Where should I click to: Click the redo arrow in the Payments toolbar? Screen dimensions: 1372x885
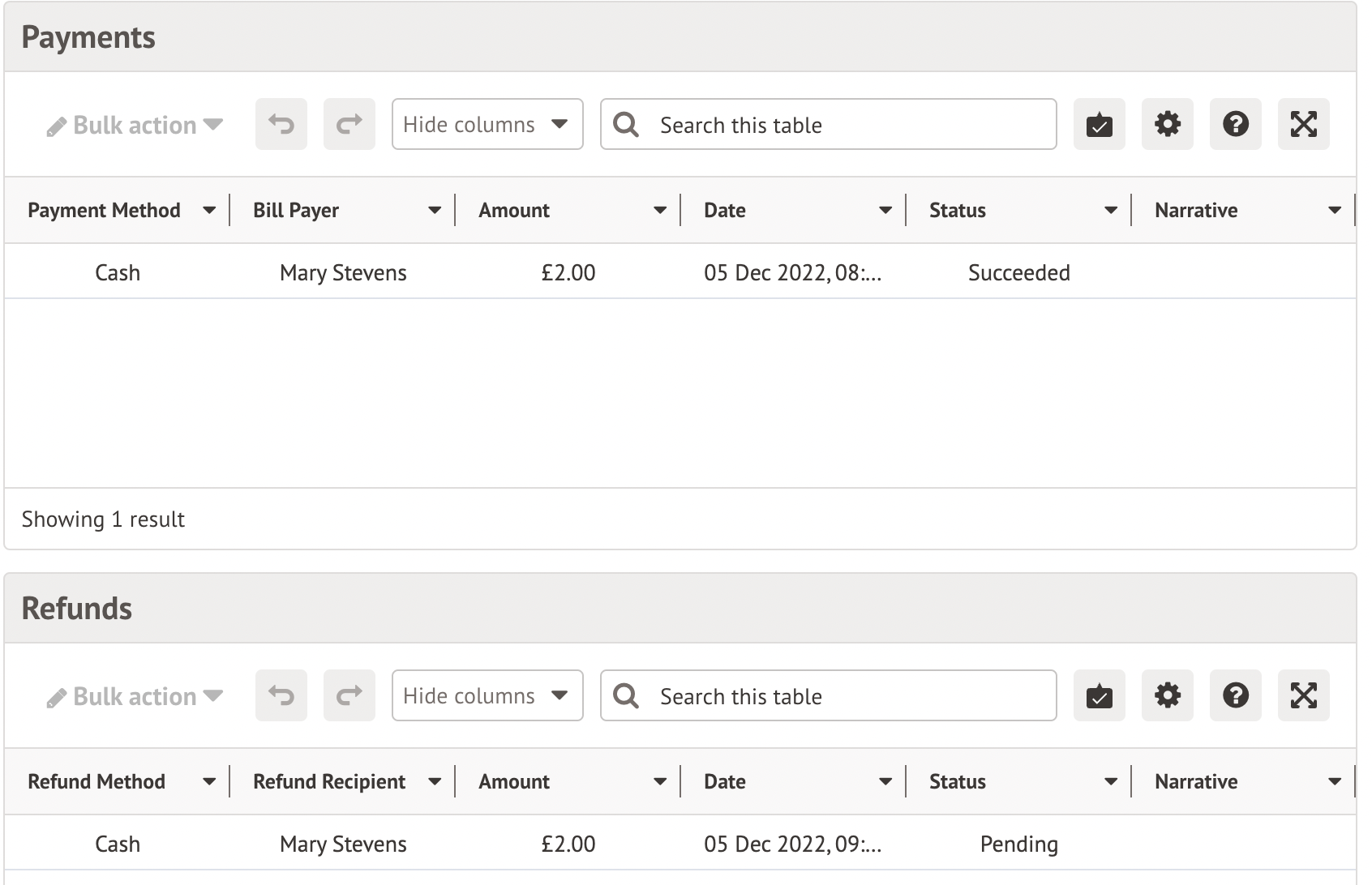tap(349, 125)
